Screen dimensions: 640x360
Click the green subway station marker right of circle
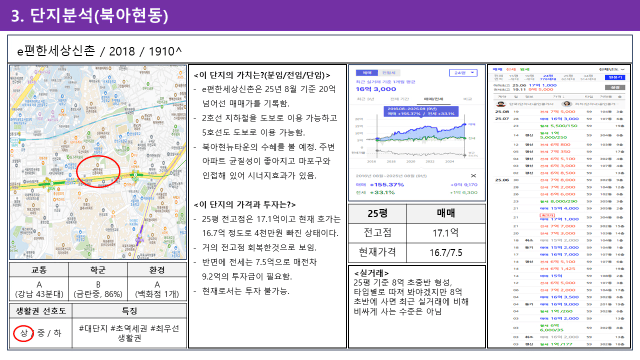135,175
